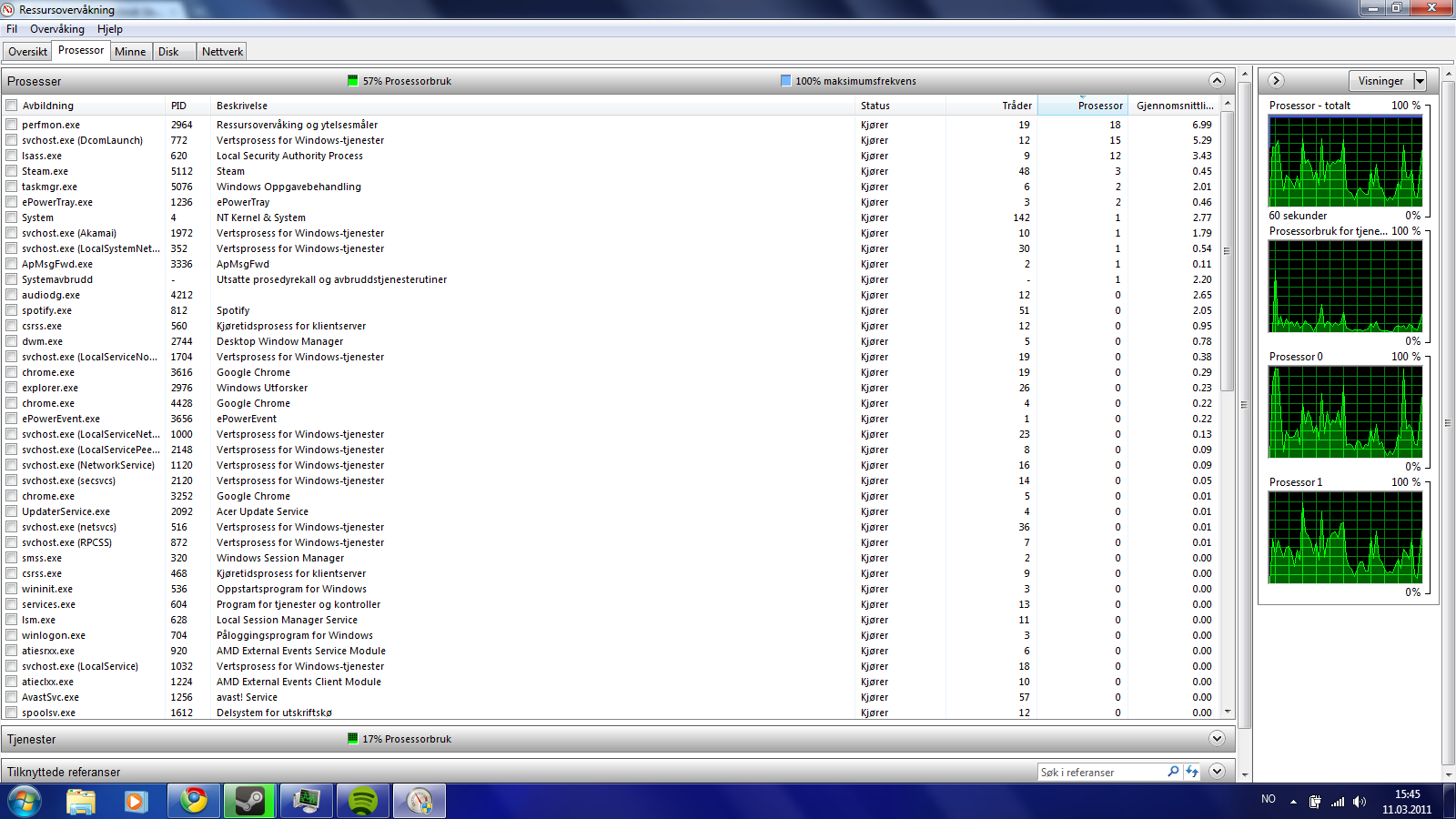The image size is (1456, 819).
Task: Tick the dwm.exe checkbox
Action: coord(12,341)
